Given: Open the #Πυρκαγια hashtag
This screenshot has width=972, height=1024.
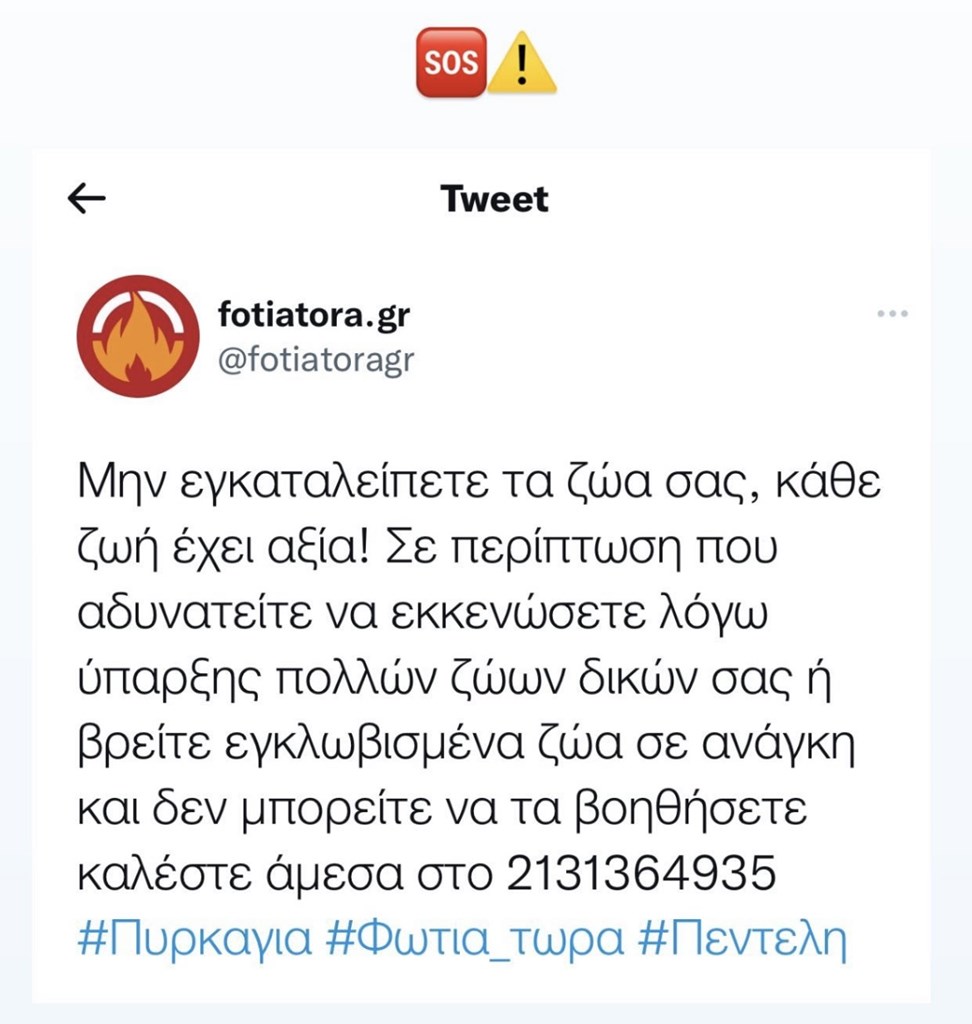Looking at the screenshot, I should click(195, 940).
